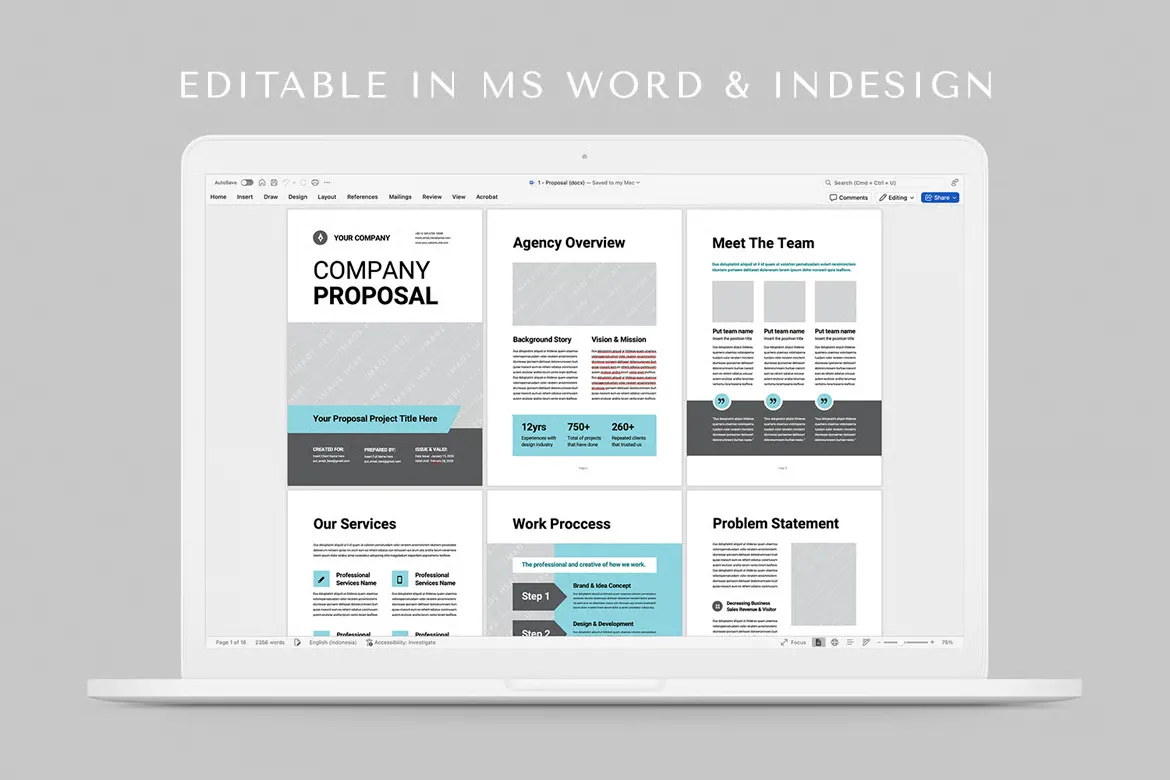Click the YOUR COMPANY logo icon
Image resolution: width=1170 pixels, height=780 pixels.
tap(320, 238)
